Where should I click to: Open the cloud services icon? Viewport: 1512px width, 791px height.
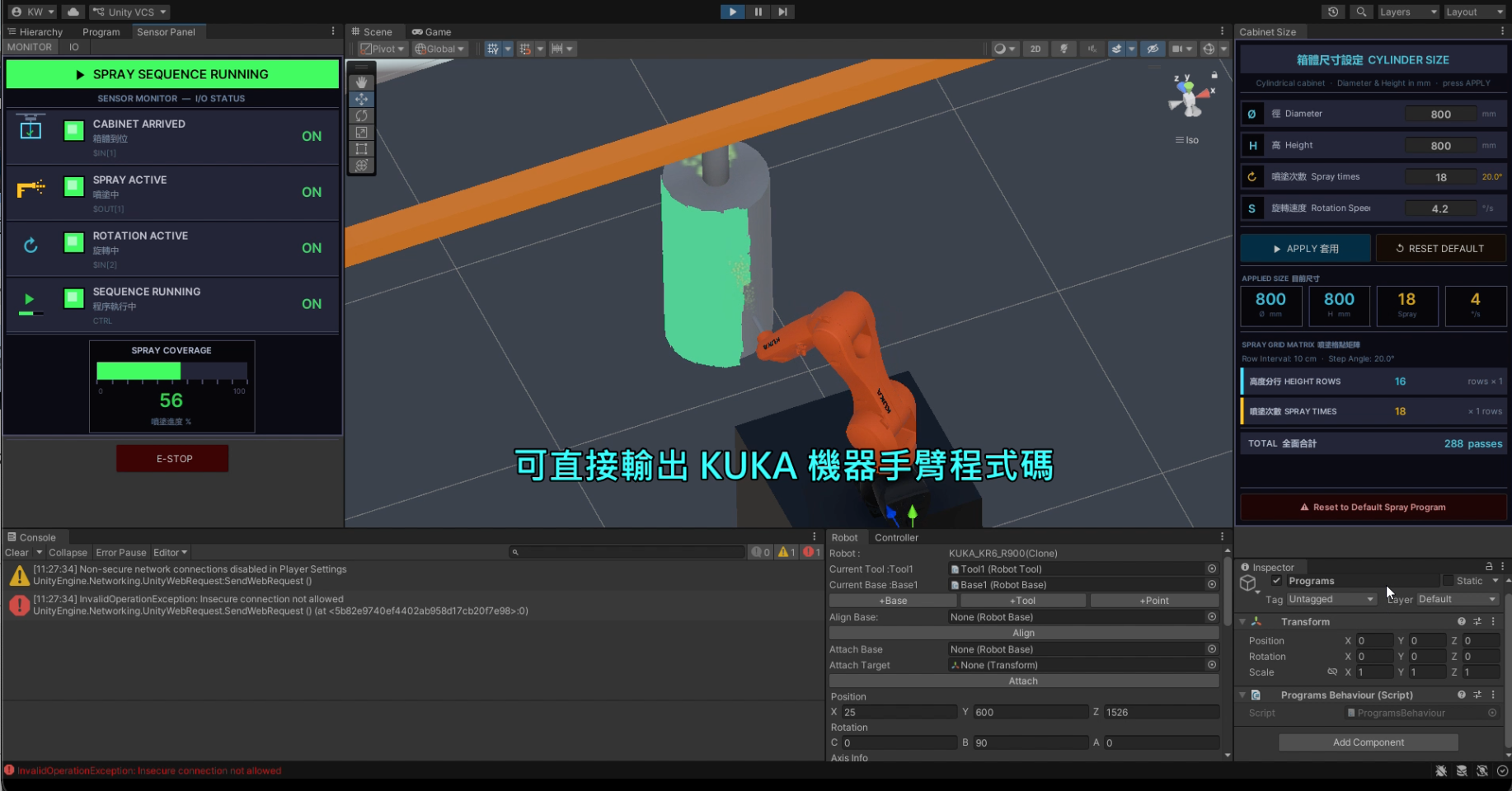click(73, 12)
